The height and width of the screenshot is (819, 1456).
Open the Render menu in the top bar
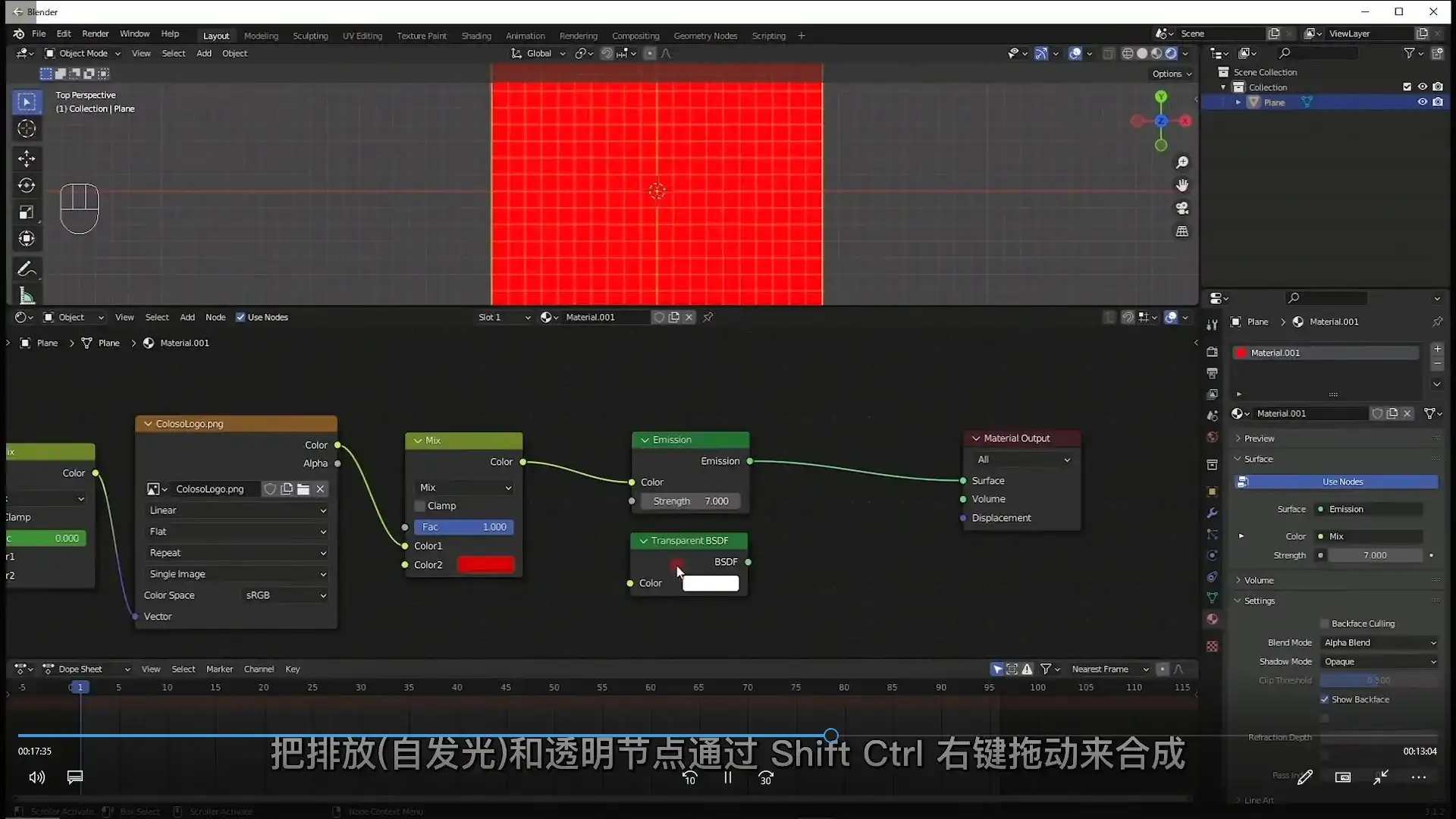tap(95, 34)
